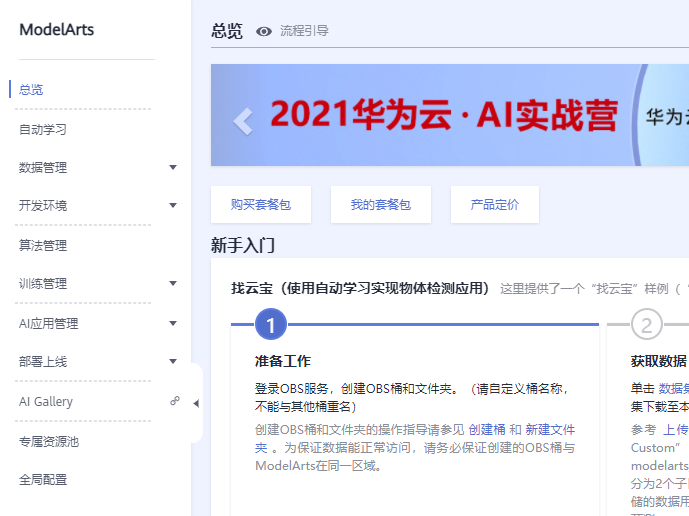
Task: Open 总览 in sidebar
Action: coord(31,90)
